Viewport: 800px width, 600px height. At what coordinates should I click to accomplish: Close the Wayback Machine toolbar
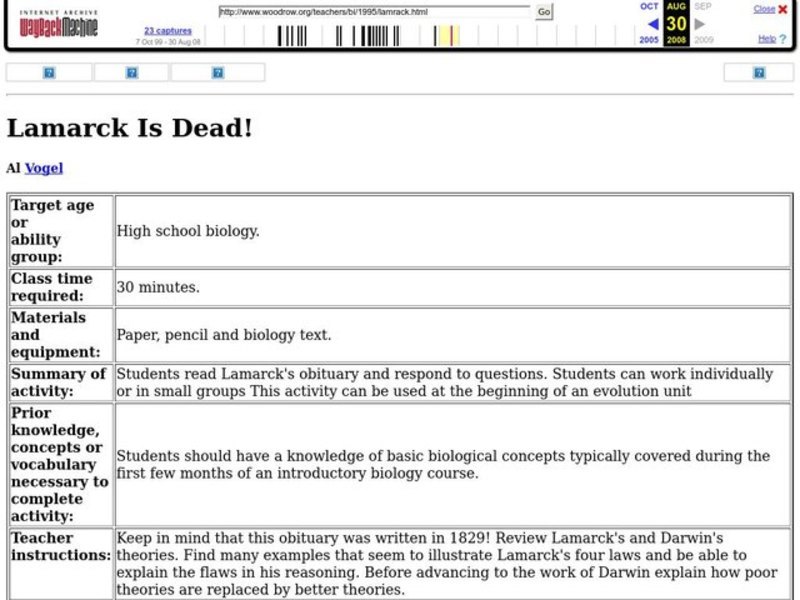point(765,9)
